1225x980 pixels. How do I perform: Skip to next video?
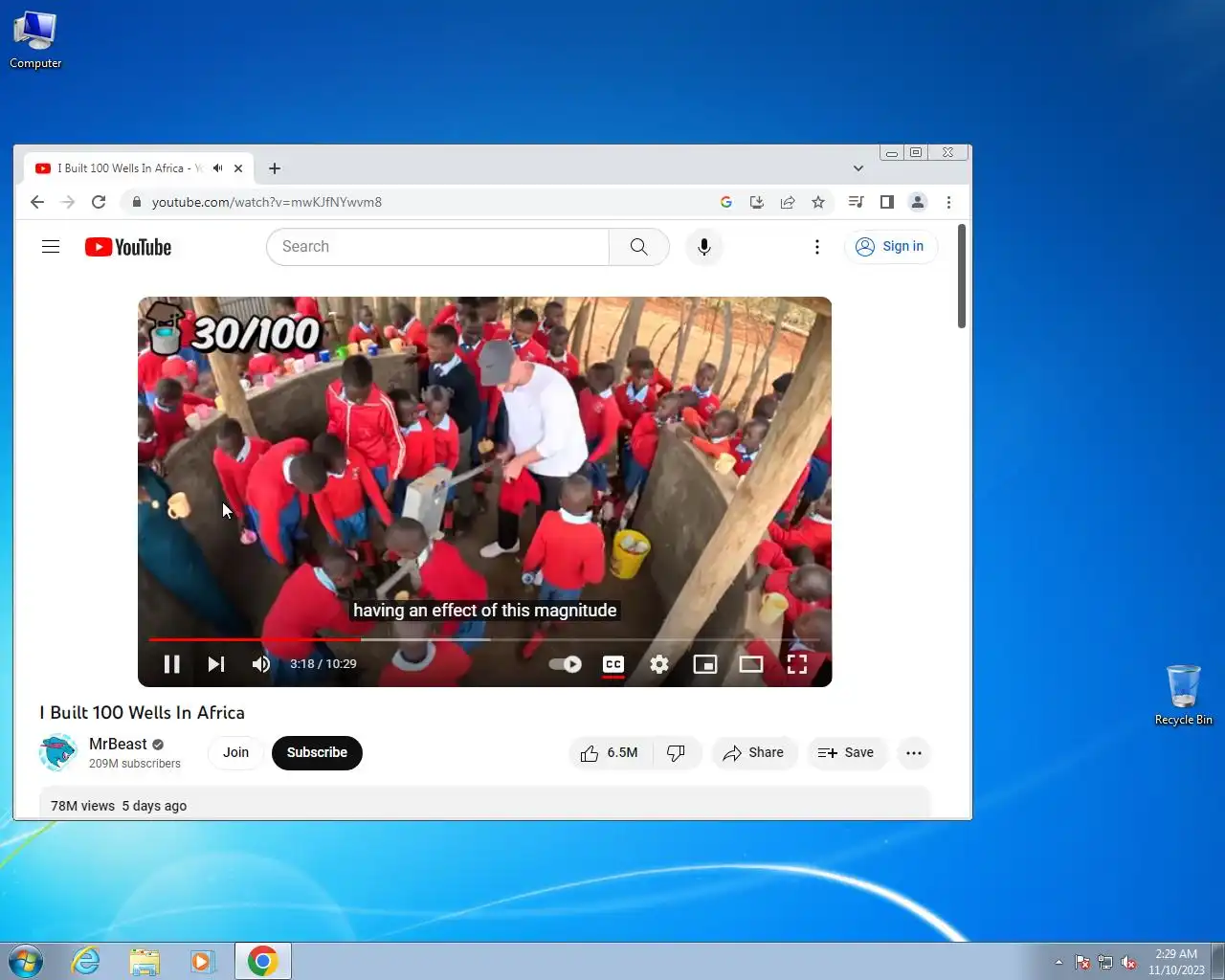point(216,664)
